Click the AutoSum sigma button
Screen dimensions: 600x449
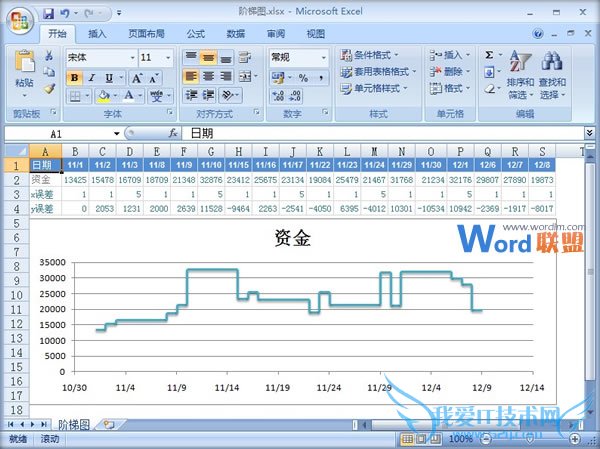coord(489,55)
